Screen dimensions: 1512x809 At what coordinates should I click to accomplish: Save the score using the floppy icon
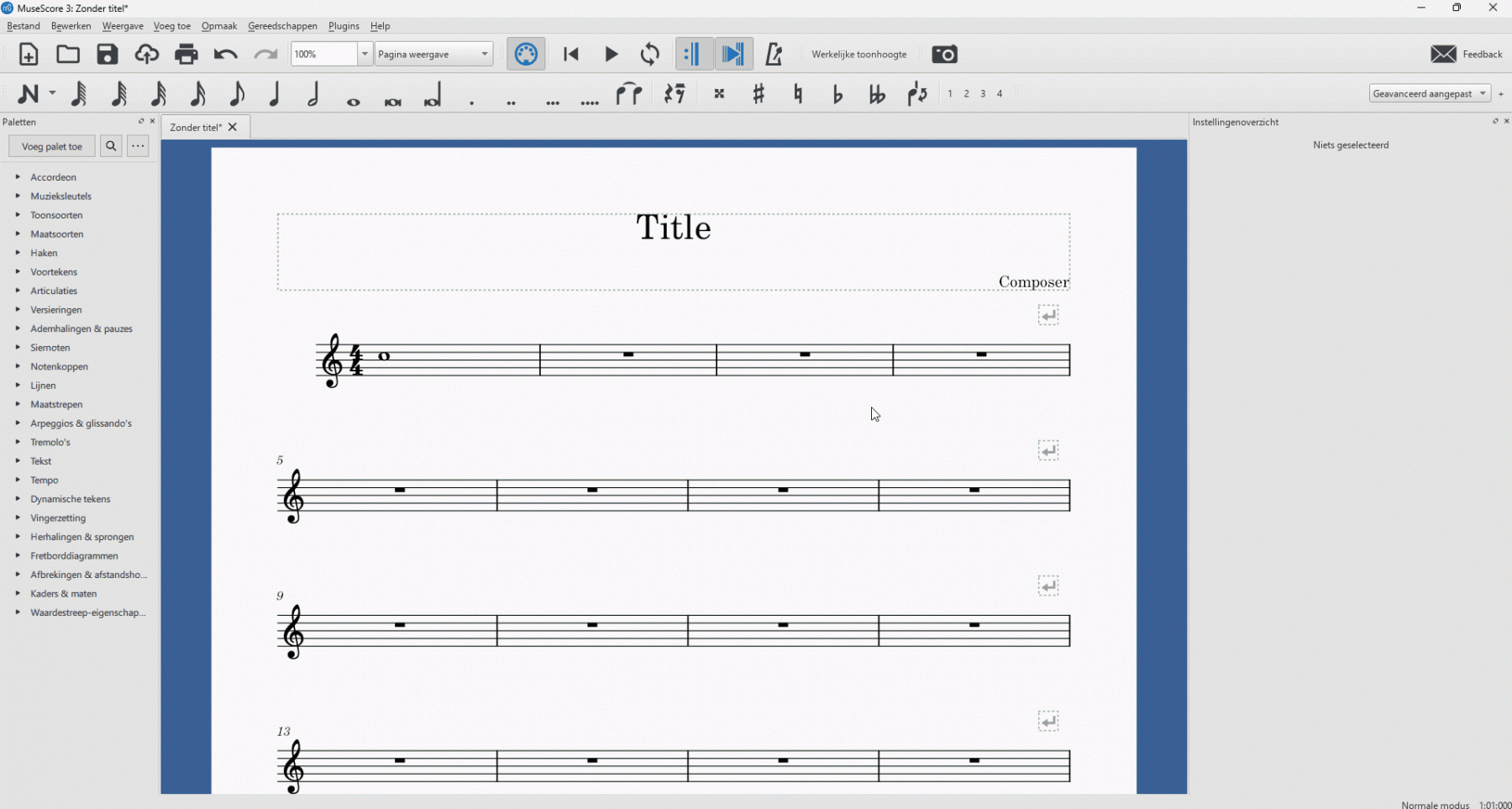(x=108, y=55)
